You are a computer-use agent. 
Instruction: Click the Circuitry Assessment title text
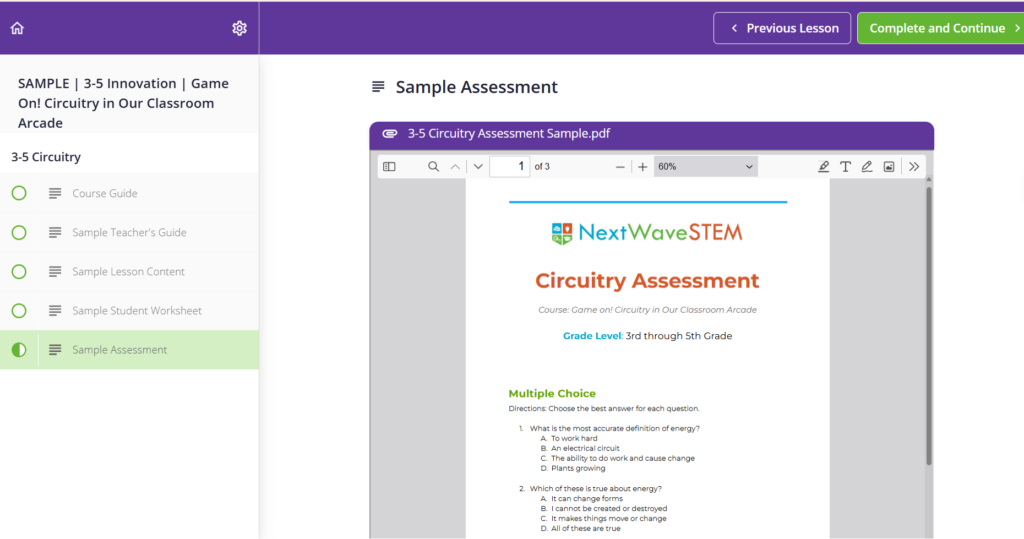(647, 280)
